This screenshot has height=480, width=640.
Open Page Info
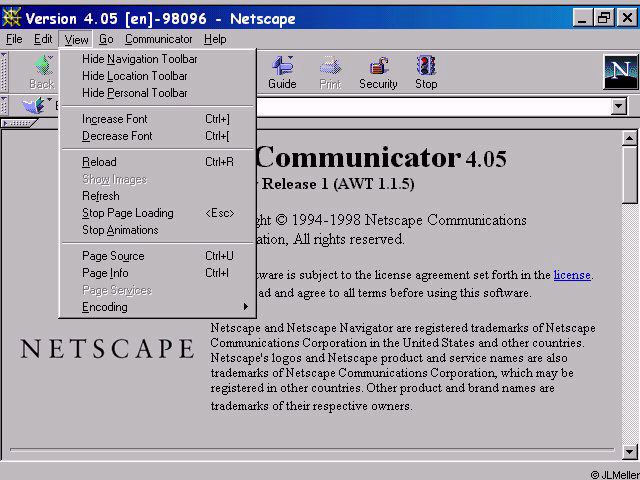(158, 273)
